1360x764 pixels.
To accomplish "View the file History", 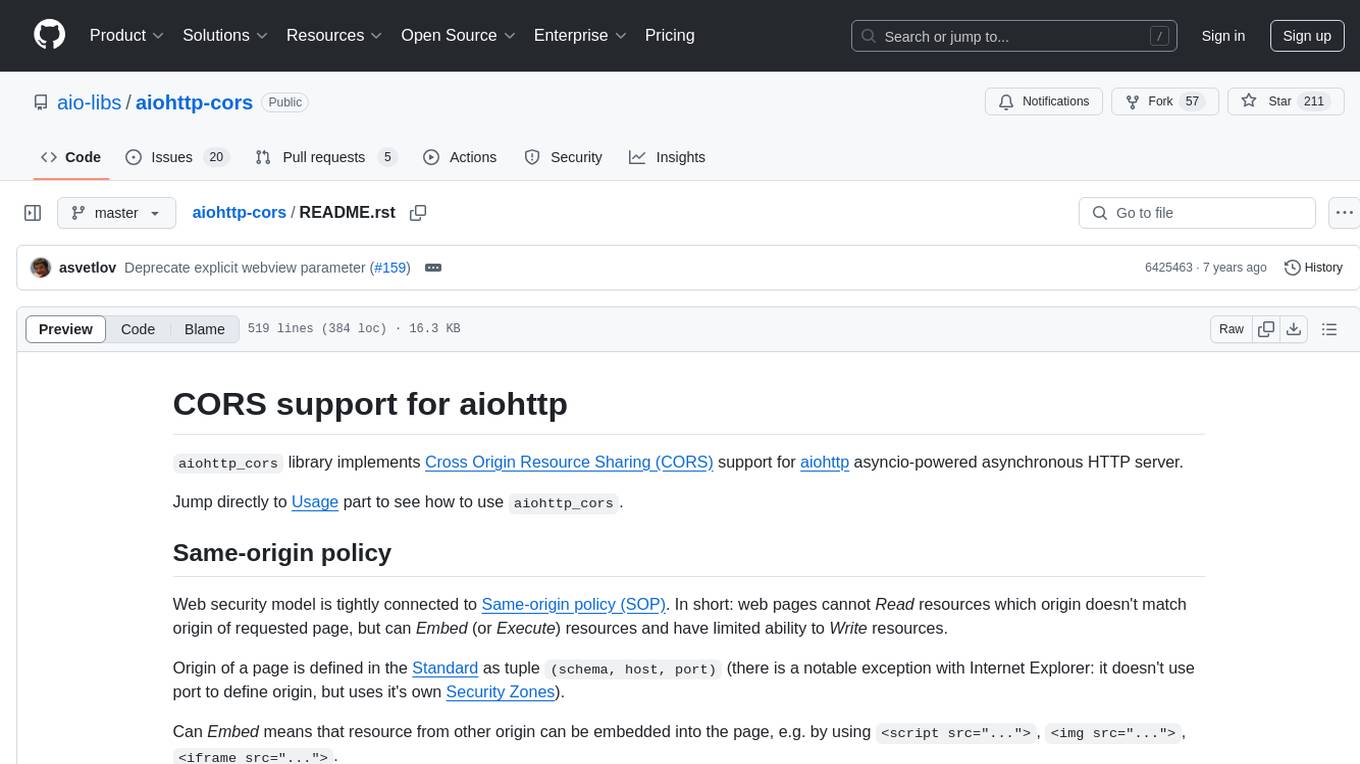I will [x=1313, y=267].
